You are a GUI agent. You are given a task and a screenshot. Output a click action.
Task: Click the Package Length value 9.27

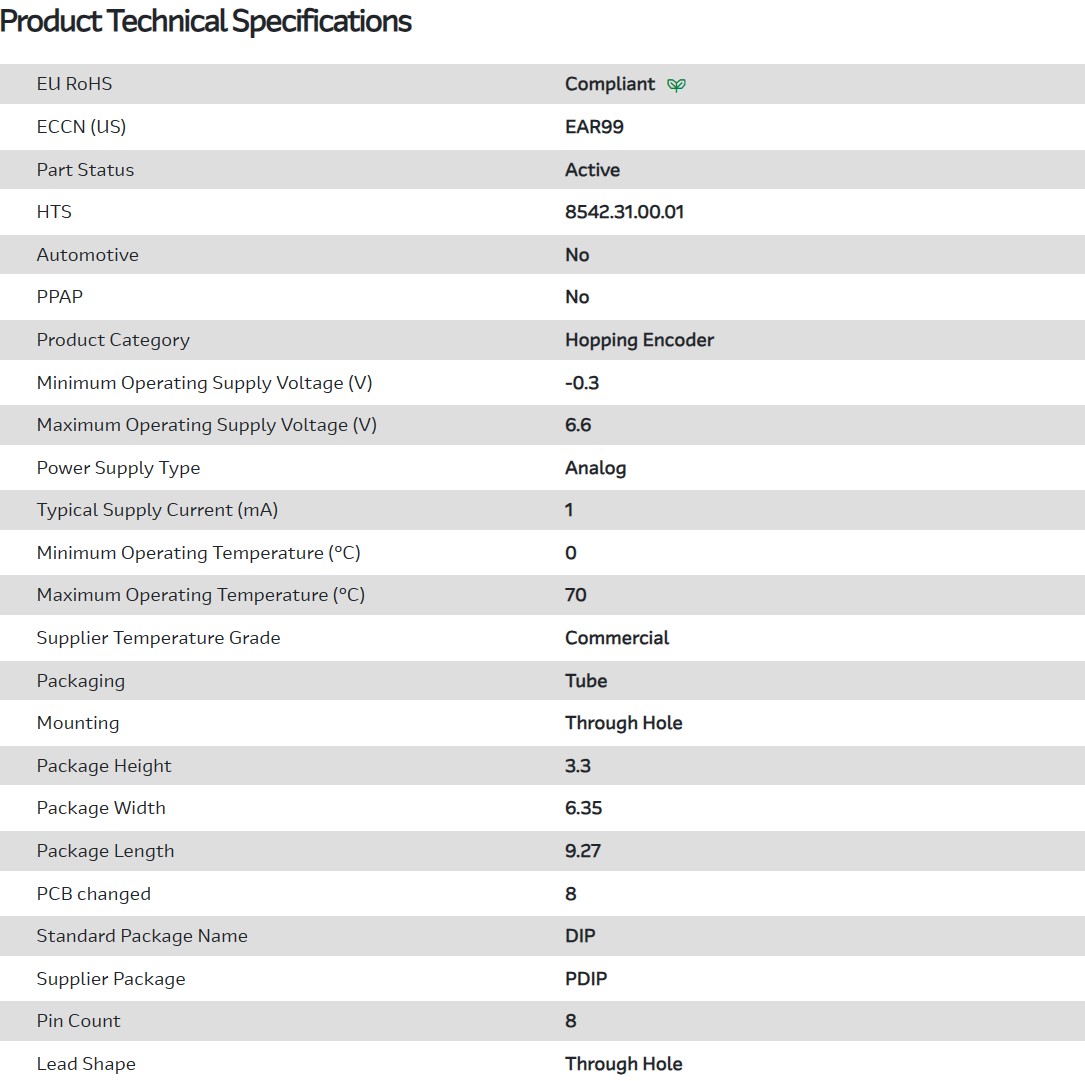(x=583, y=851)
